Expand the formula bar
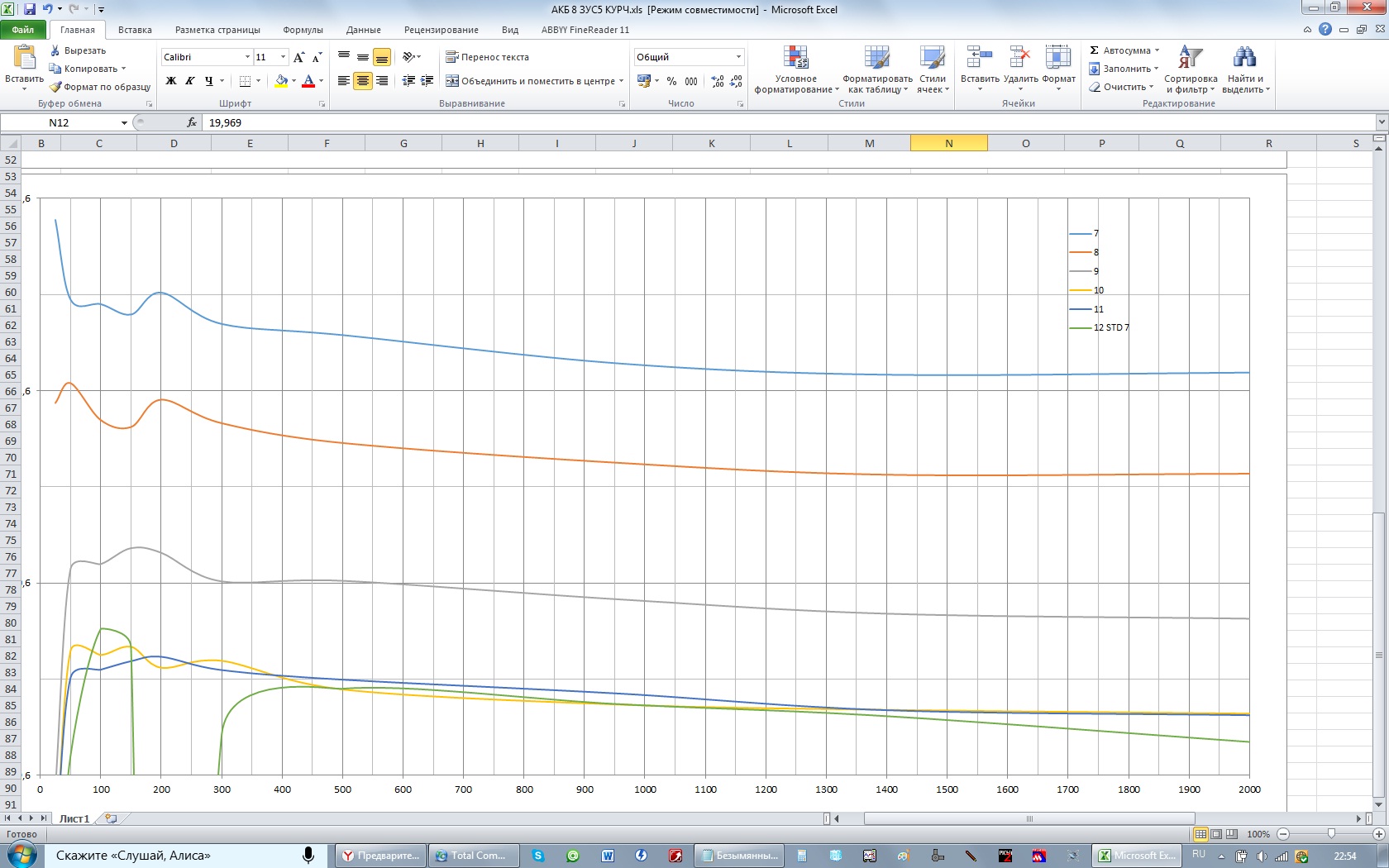This screenshot has width=1389, height=868. (1381, 122)
